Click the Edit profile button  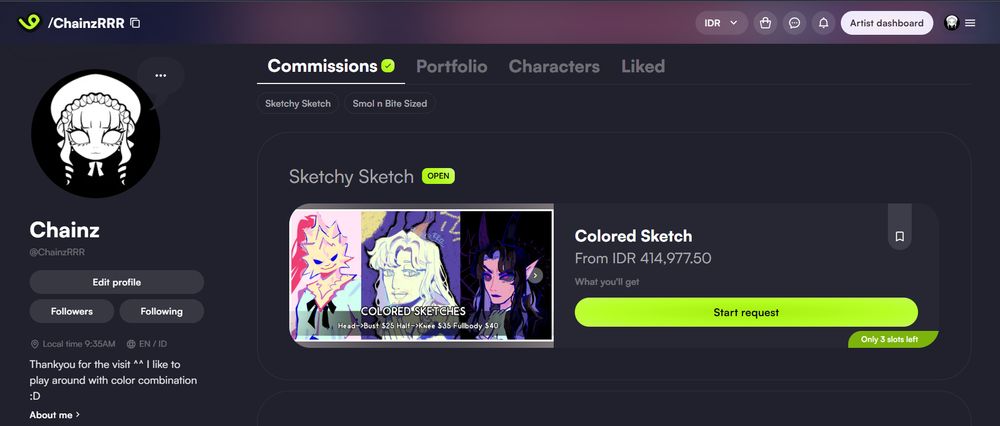point(117,282)
